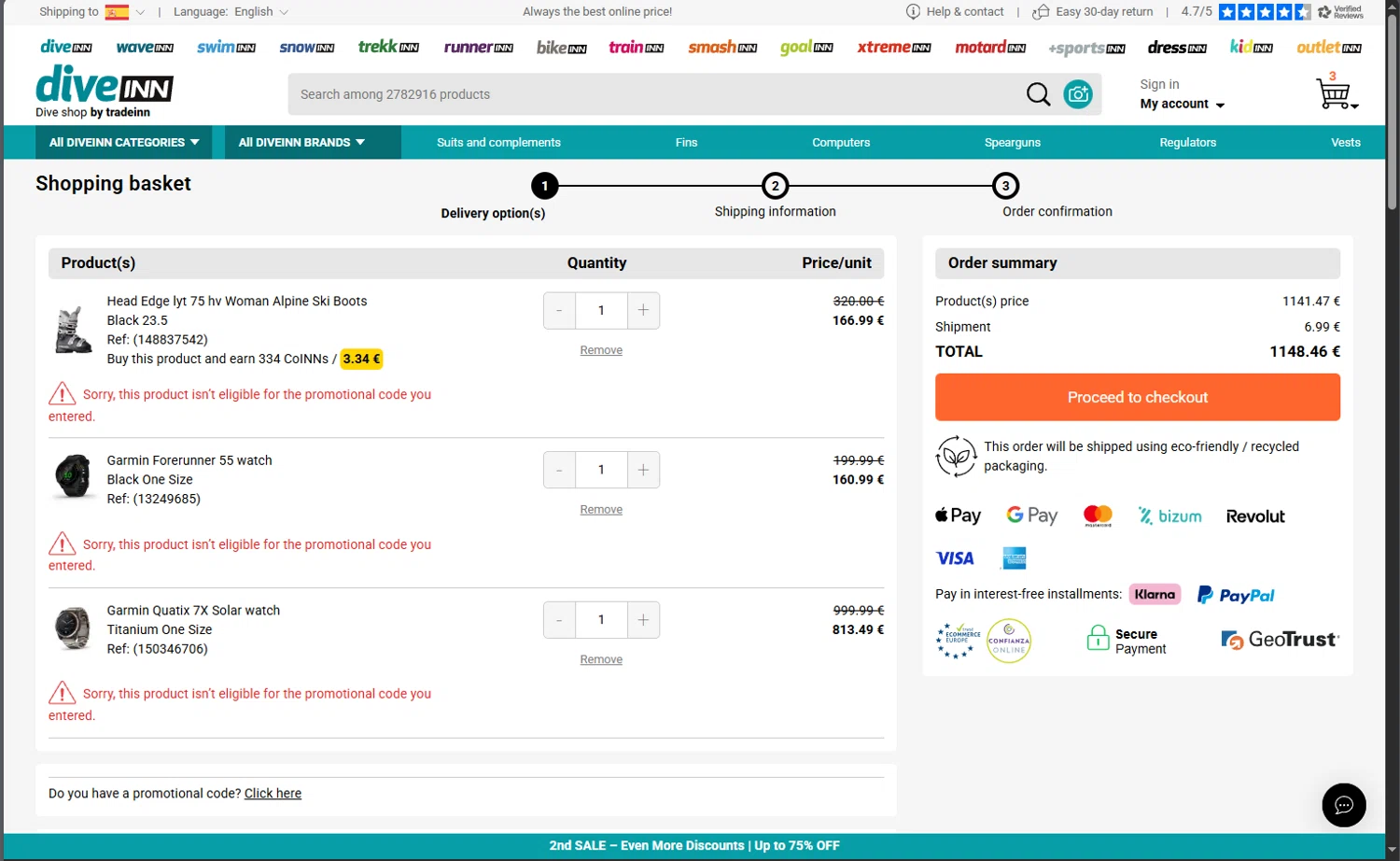Click the Help & contact info icon
The image size is (1400, 861).
(913, 12)
